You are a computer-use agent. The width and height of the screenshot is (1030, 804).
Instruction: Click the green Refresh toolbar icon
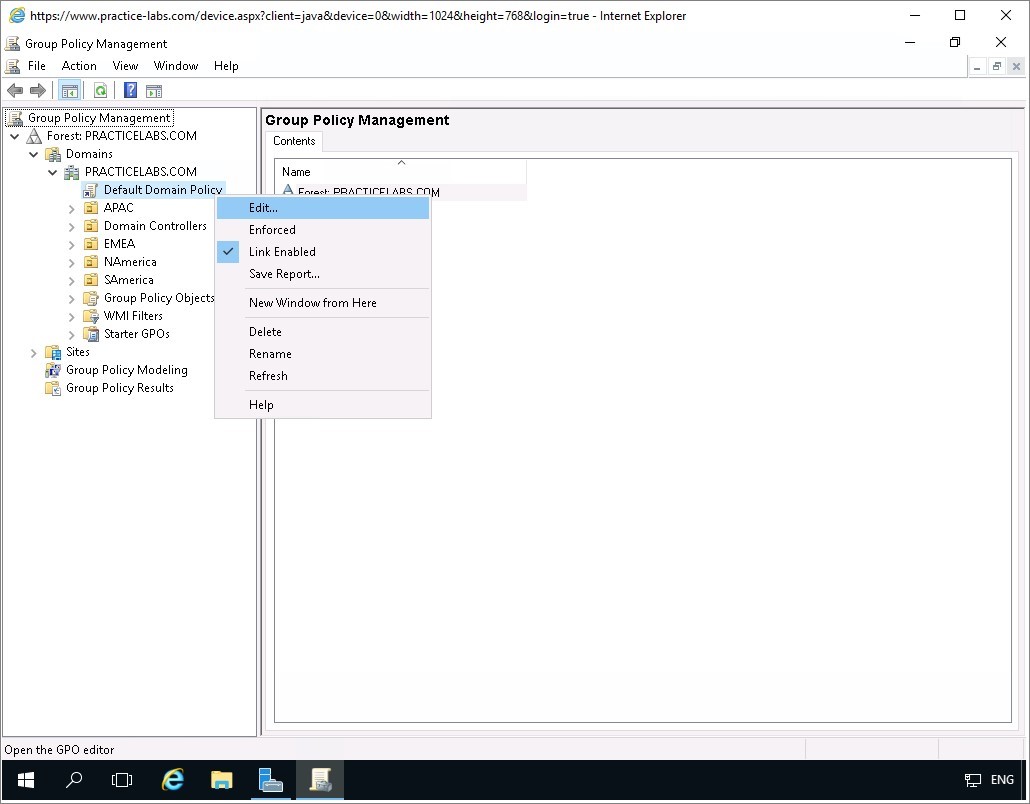[x=100, y=91]
